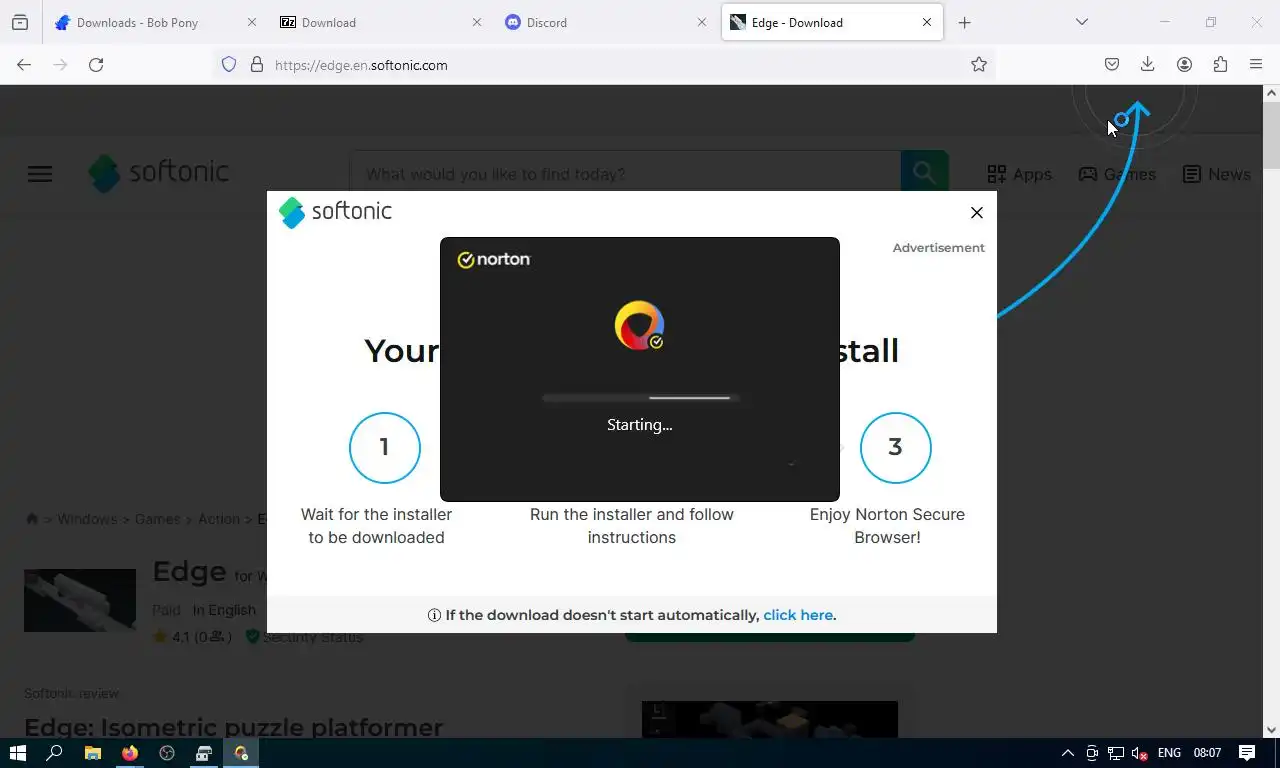1280x768 pixels.
Task: Reload the current page
Action: tap(96, 64)
